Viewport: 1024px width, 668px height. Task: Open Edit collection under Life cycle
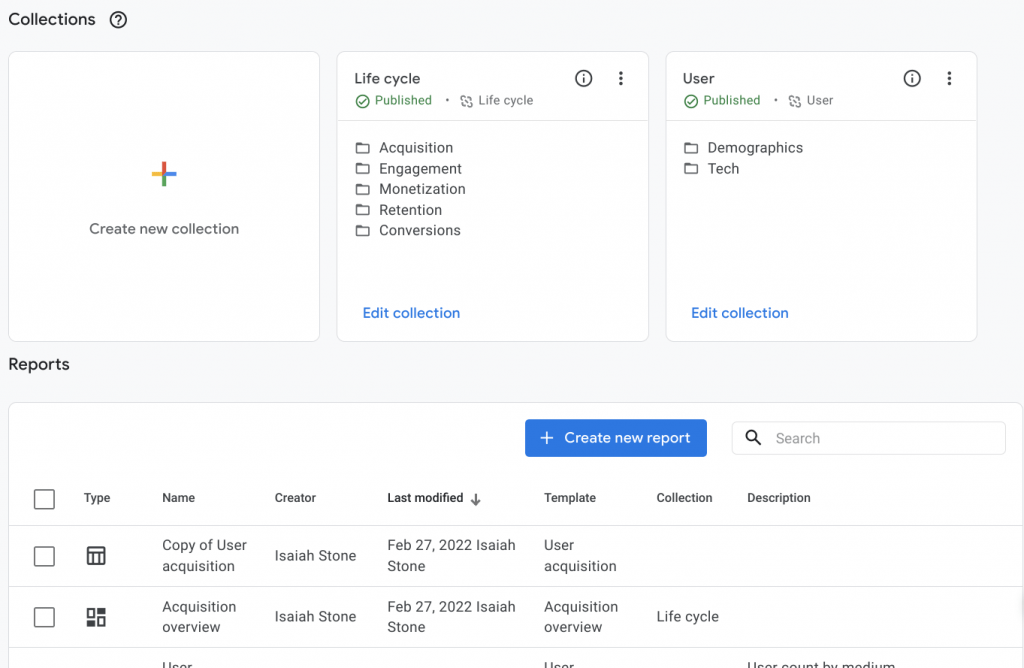(411, 312)
